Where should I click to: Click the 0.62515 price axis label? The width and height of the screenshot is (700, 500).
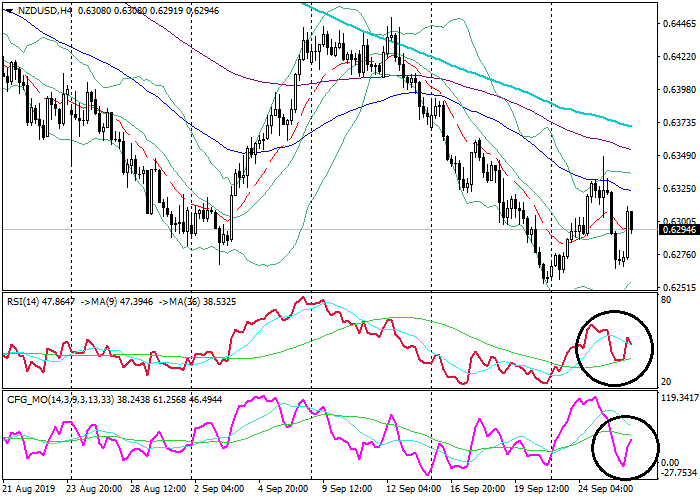677,287
